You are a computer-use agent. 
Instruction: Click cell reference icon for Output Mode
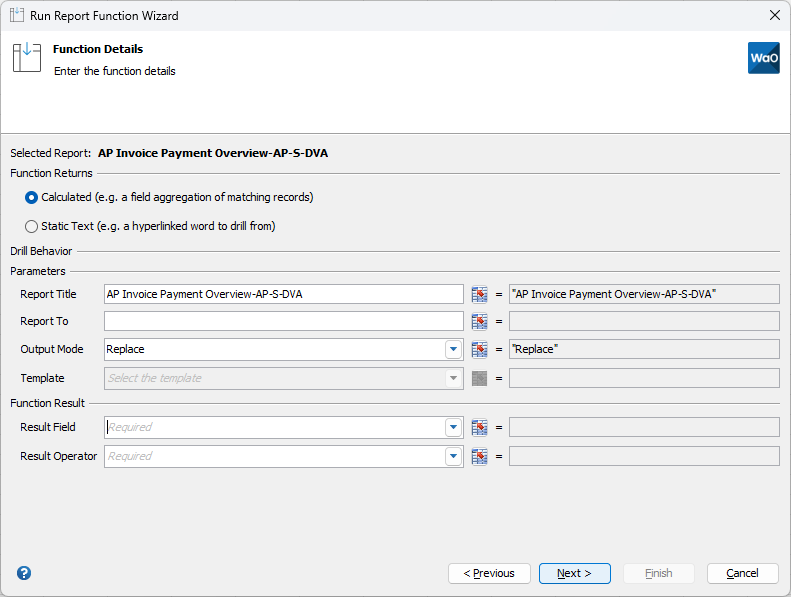click(479, 349)
